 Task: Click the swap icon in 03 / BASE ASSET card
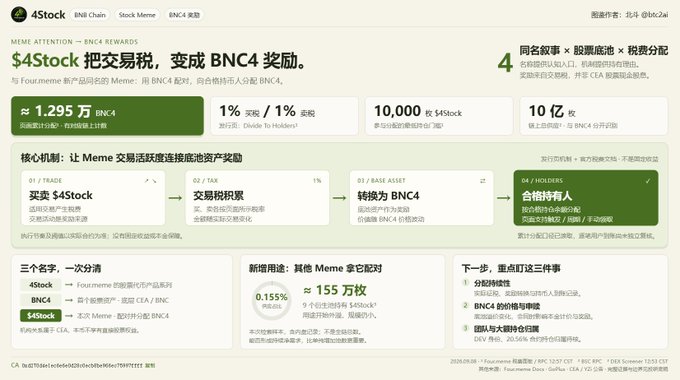483,180
